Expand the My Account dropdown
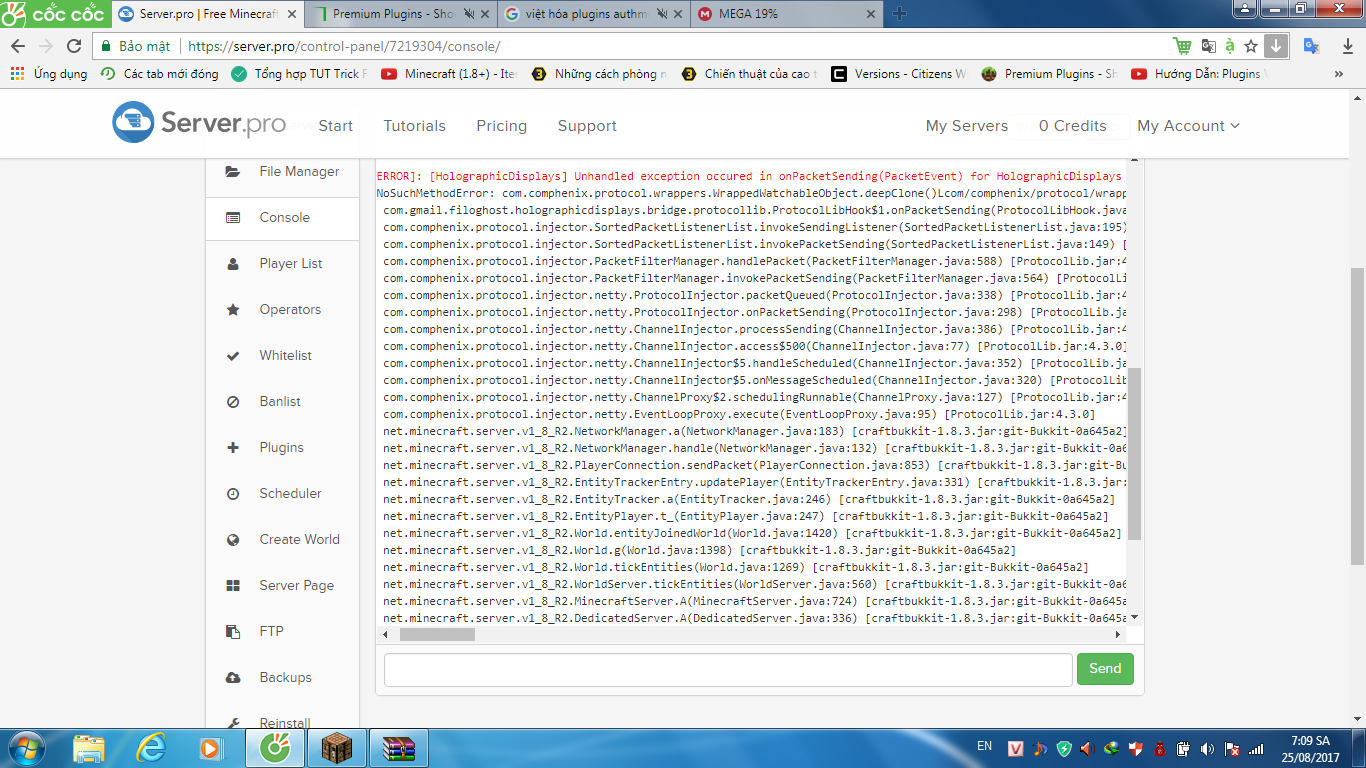 pyautogui.click(x=1188, y=126)
